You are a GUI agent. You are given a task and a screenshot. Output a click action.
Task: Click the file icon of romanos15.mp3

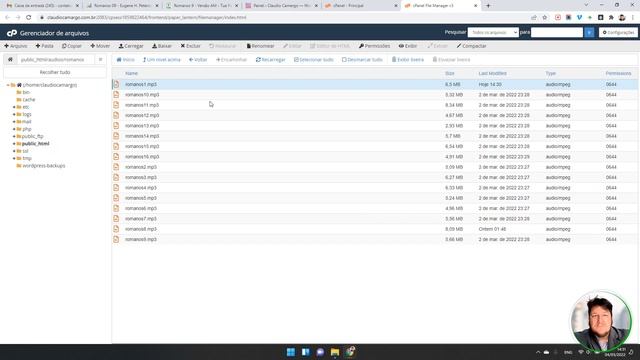pyautogui.click(x=116, y=147)
